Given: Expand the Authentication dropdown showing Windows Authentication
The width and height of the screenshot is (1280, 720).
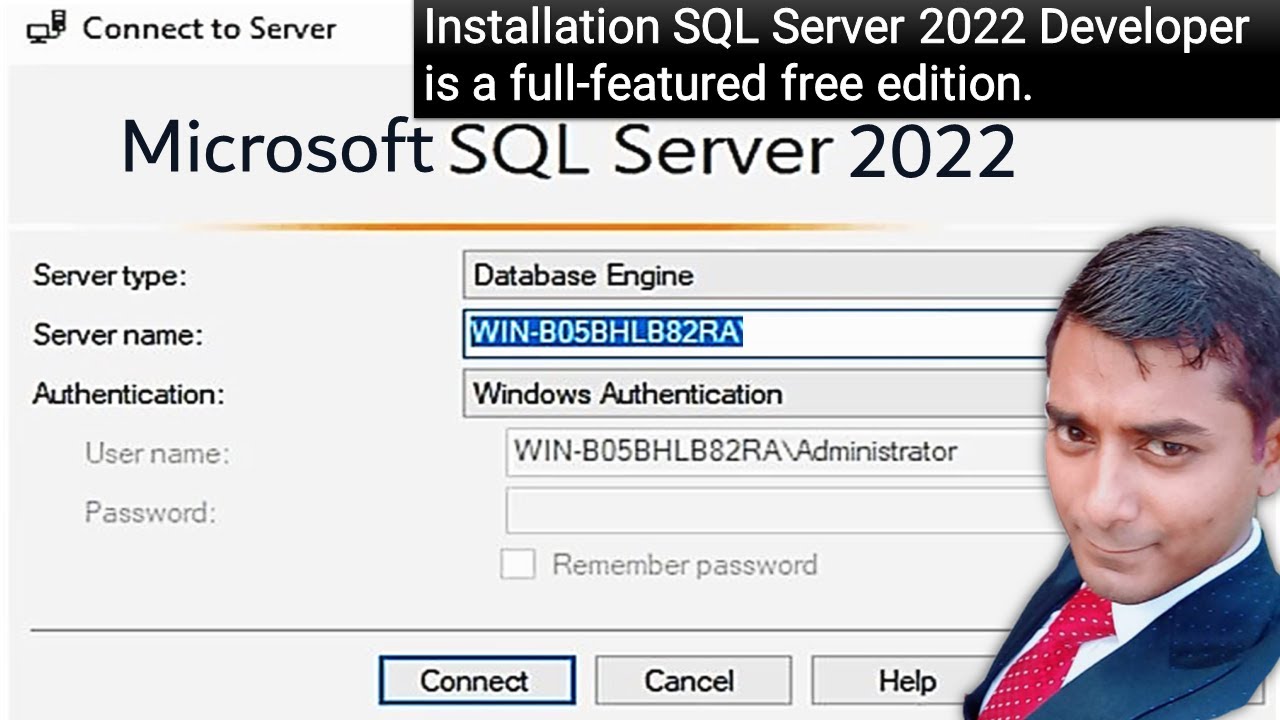Looking at the screenshot, I should 760,393.
